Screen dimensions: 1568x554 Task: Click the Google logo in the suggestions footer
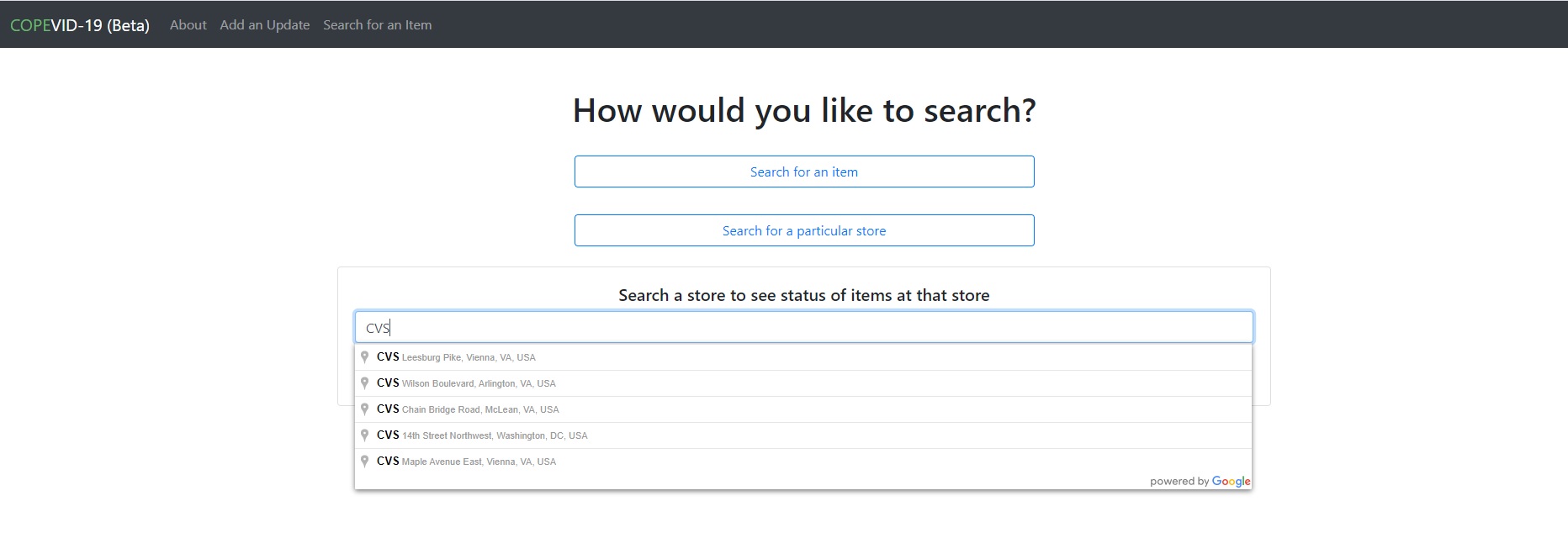1232,482
